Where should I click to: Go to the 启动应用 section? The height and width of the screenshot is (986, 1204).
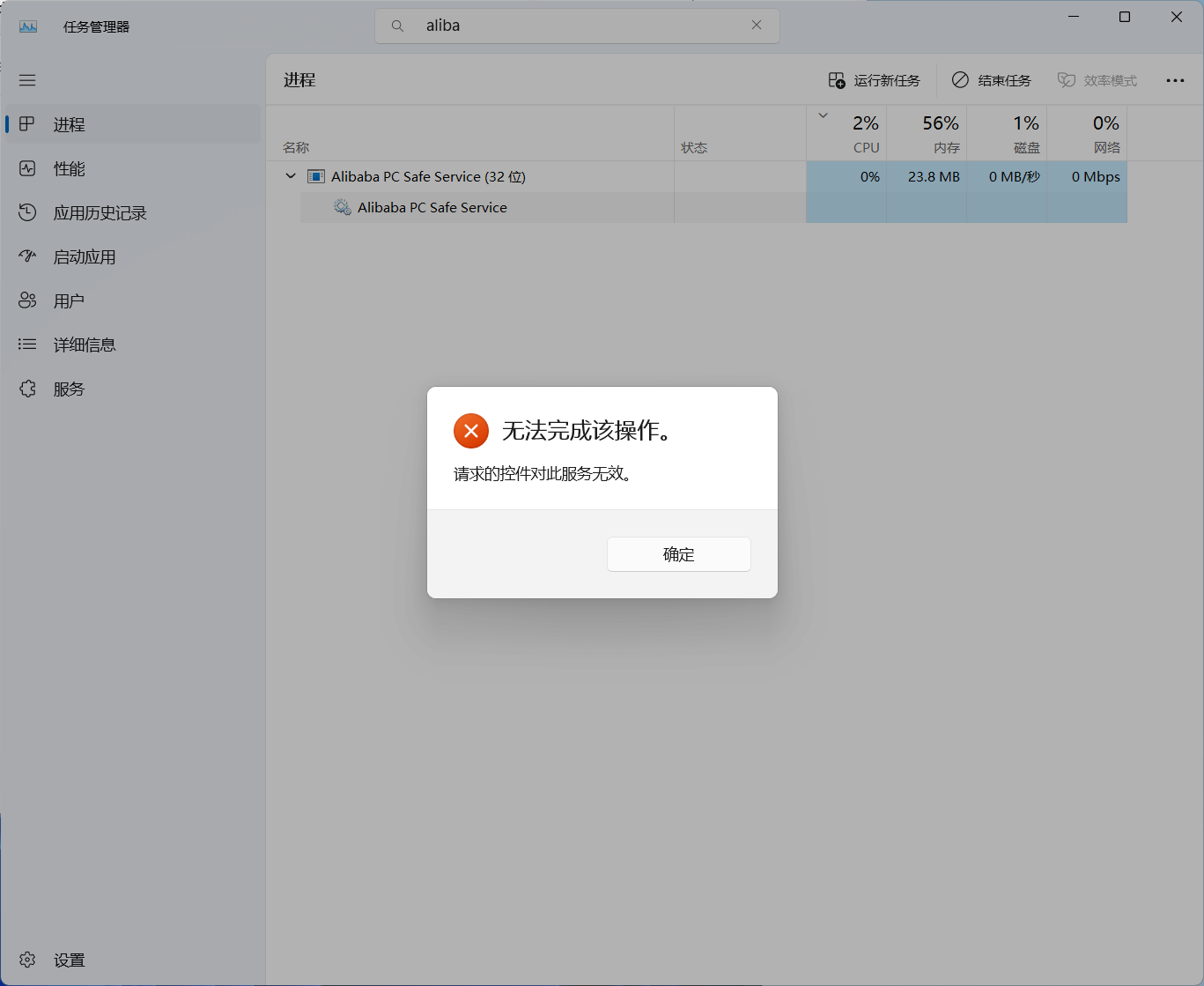(133, 256)
